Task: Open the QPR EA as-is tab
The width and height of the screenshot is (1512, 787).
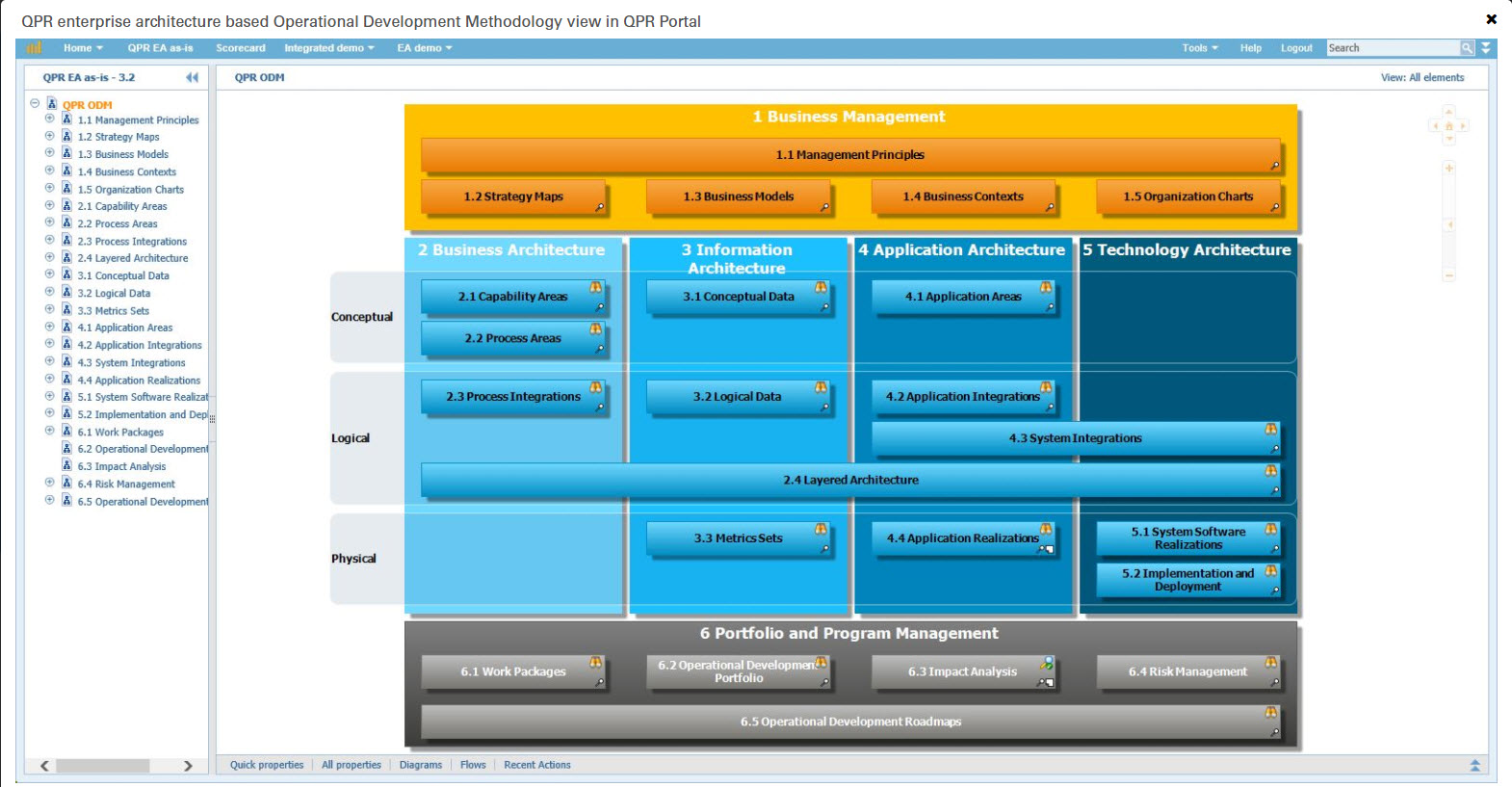Action: (160, 48)
